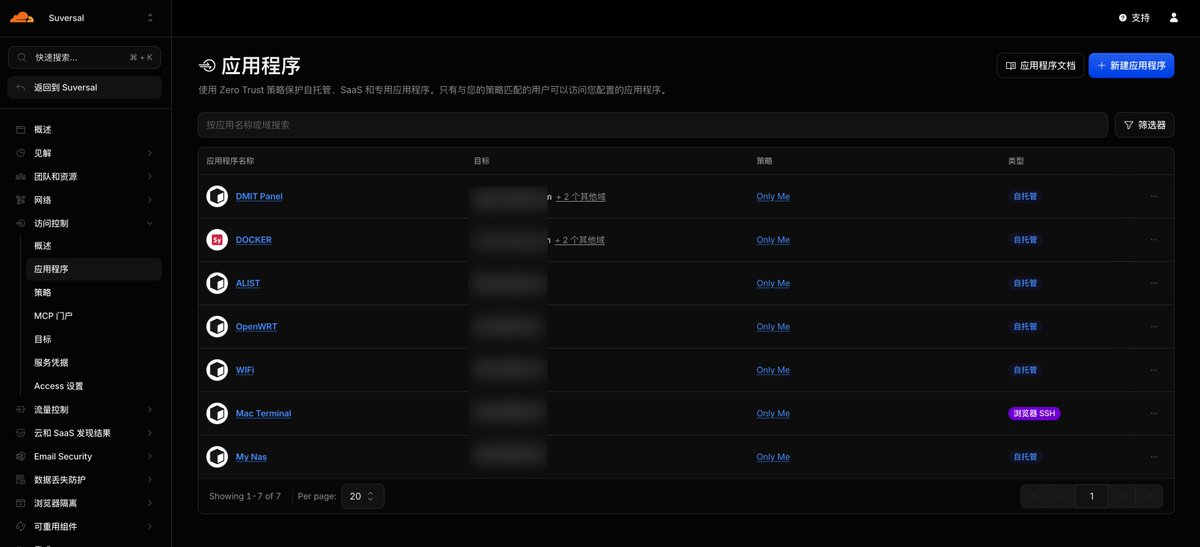Click the My Nas cube icon
This screenshot has height=547, width=1200.
(x=217, y=457)
